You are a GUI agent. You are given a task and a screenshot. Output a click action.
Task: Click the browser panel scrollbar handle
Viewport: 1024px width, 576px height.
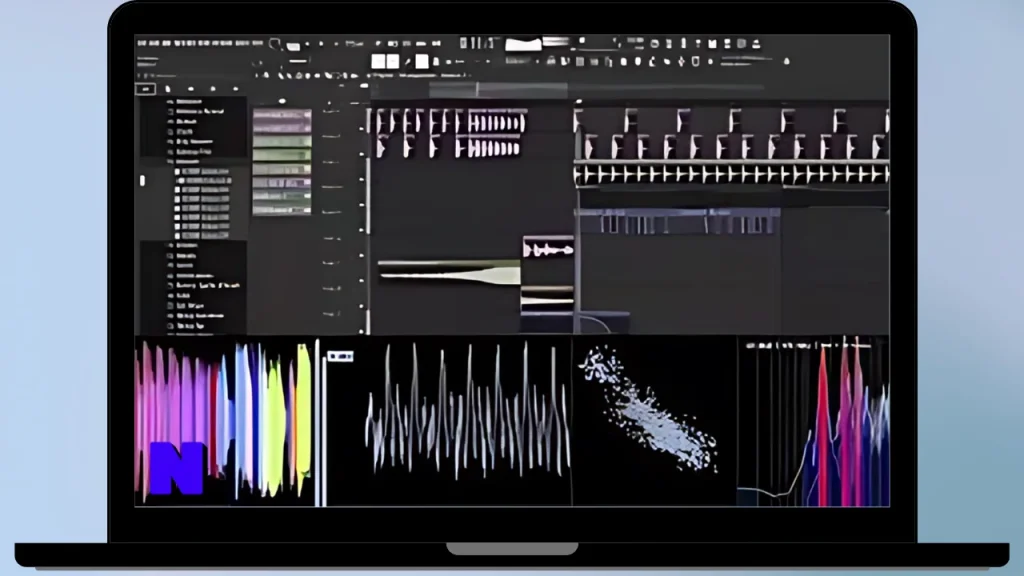tap(142, 180)
